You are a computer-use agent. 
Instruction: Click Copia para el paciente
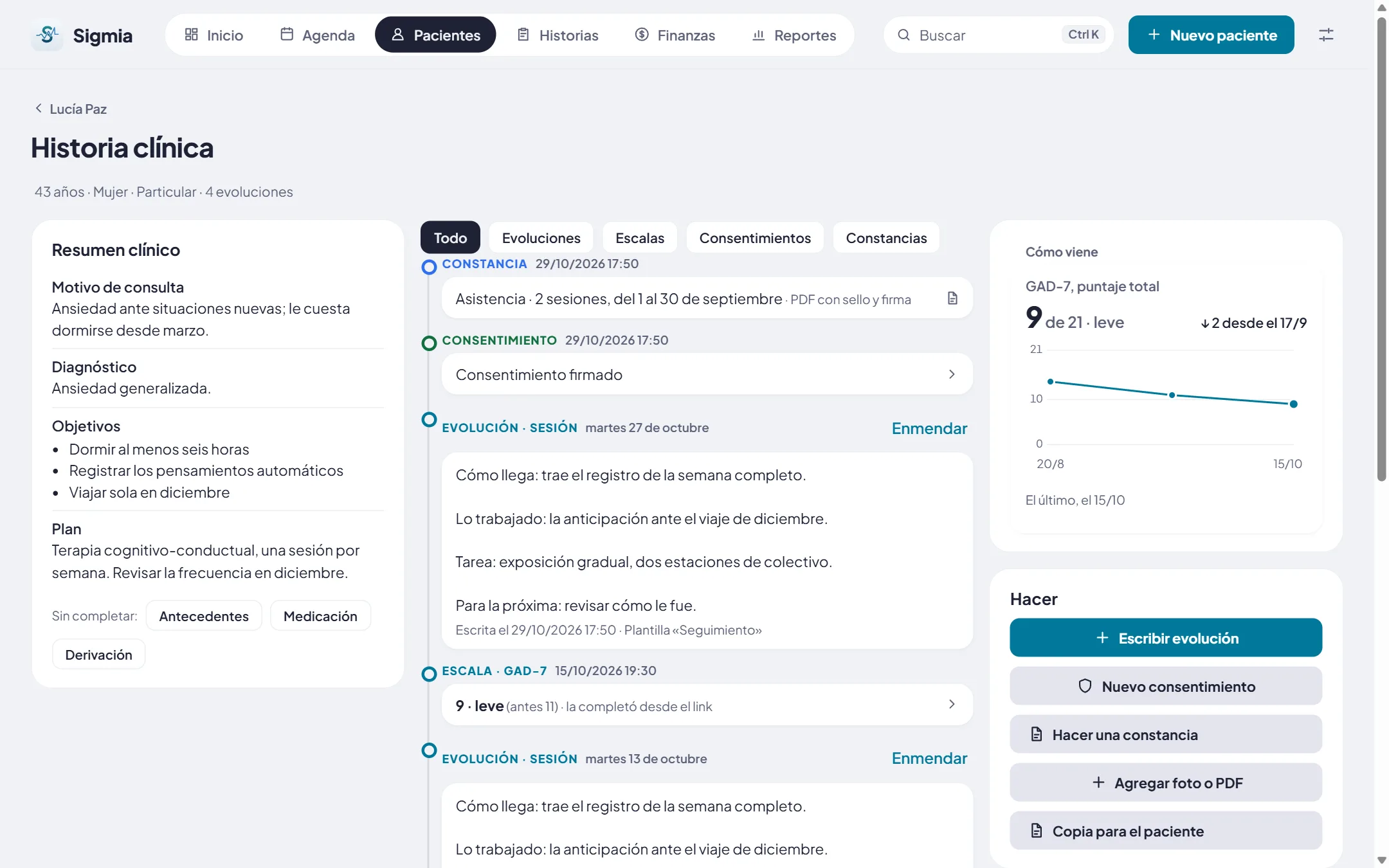1166,831
